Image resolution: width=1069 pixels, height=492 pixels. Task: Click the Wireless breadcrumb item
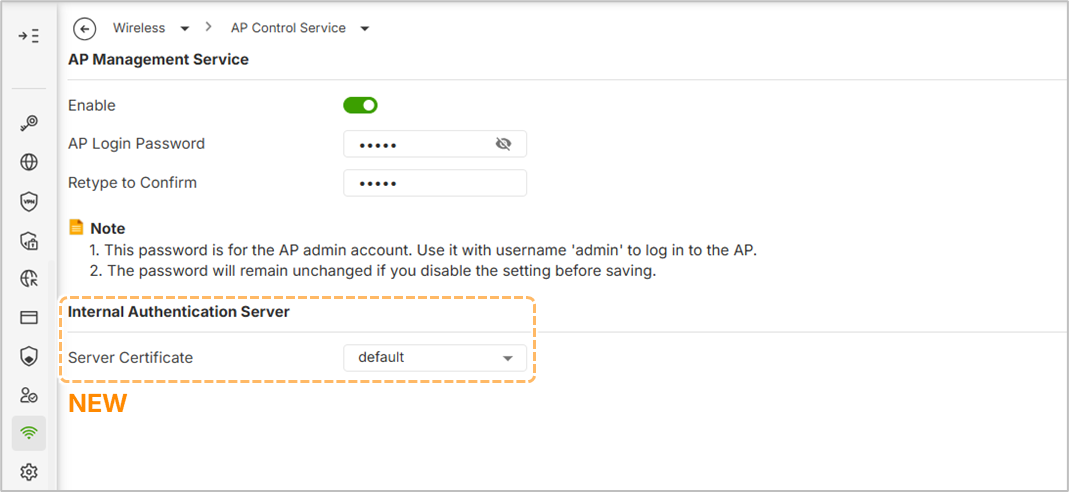(139, 28)
